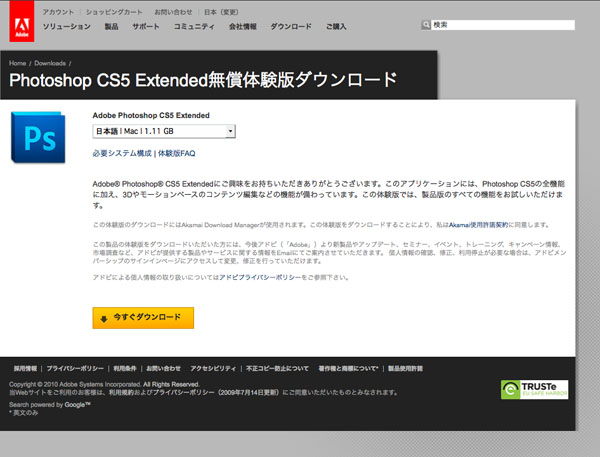Click the アカウント link
The height and width of the screenshot is (457, 600).
pos(58,12)
